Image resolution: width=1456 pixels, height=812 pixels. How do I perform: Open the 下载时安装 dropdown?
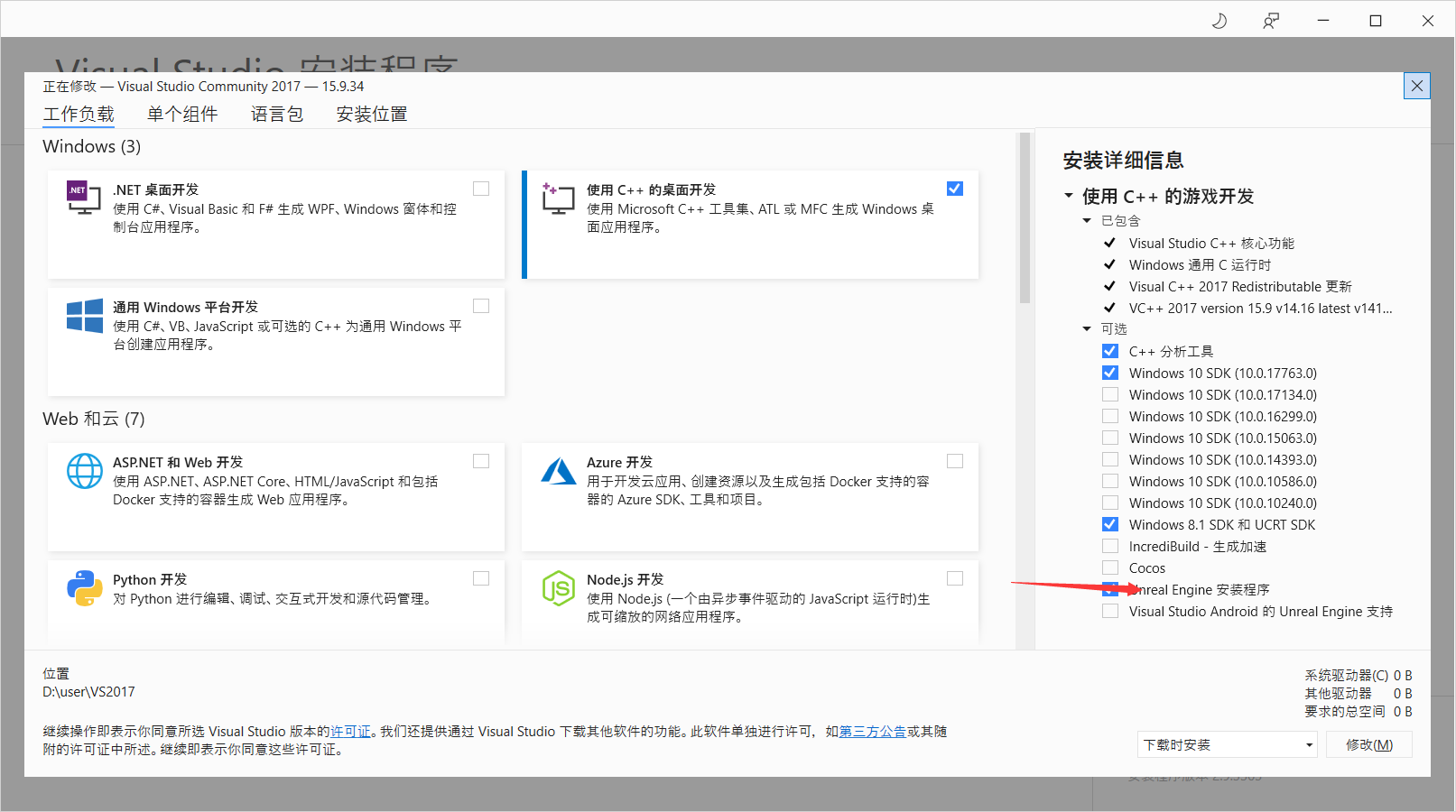tap(1227, 744)
